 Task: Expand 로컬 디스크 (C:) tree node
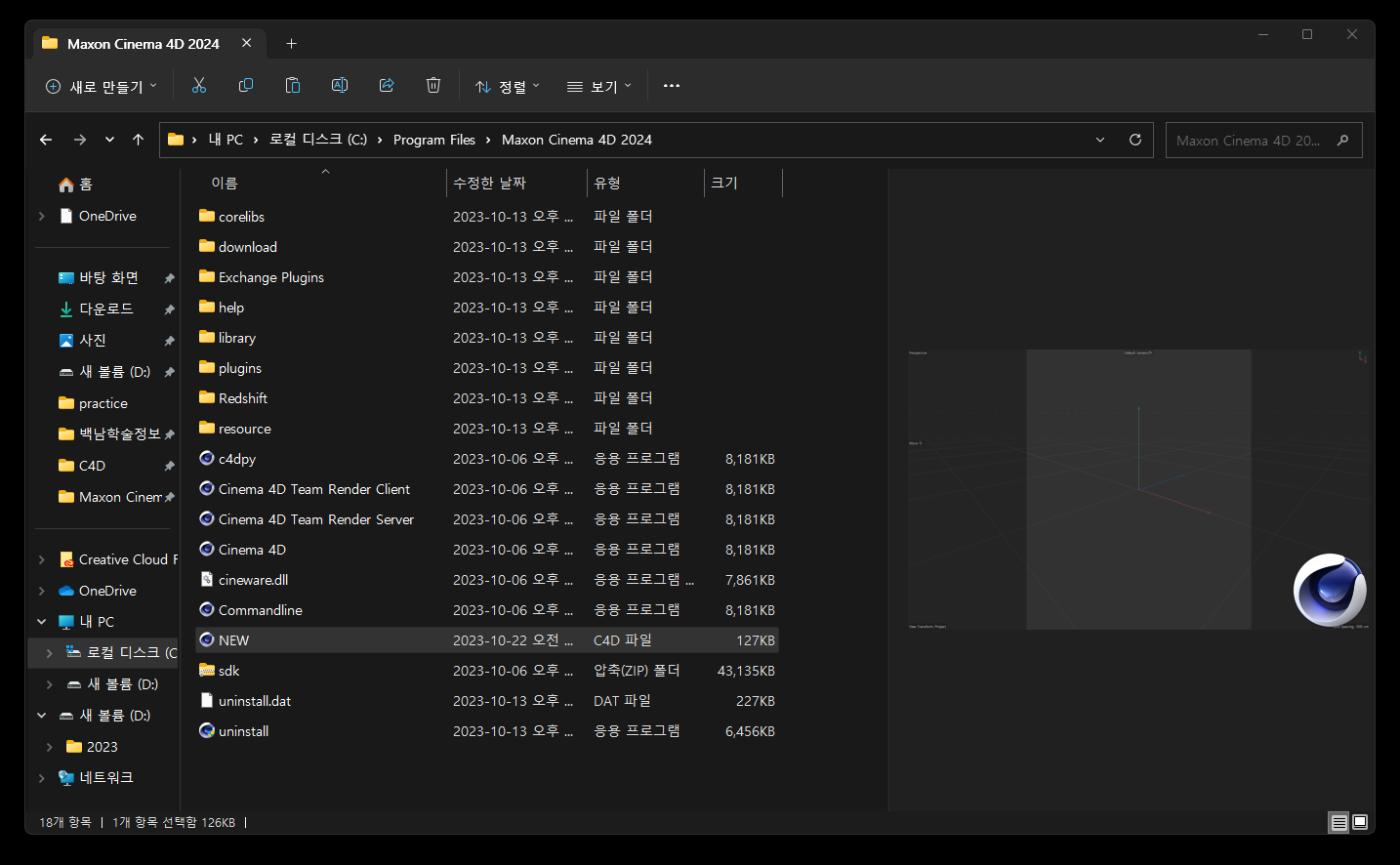[50, 653]
